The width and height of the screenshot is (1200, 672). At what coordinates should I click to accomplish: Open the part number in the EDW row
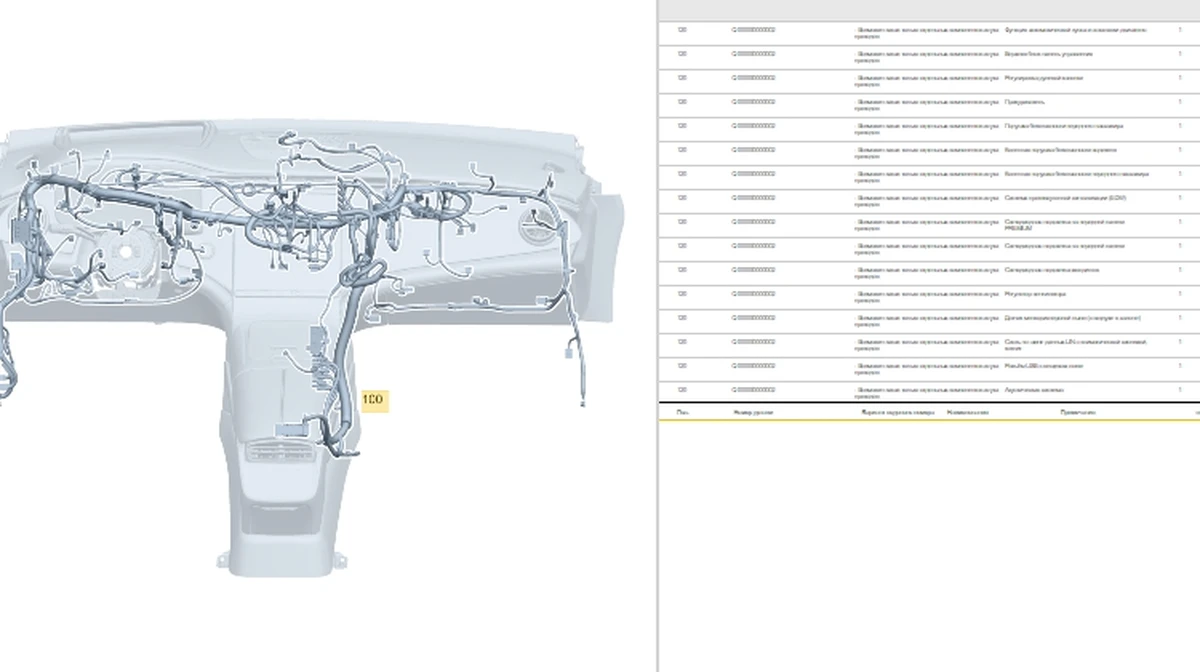click(x=753, y=198)
